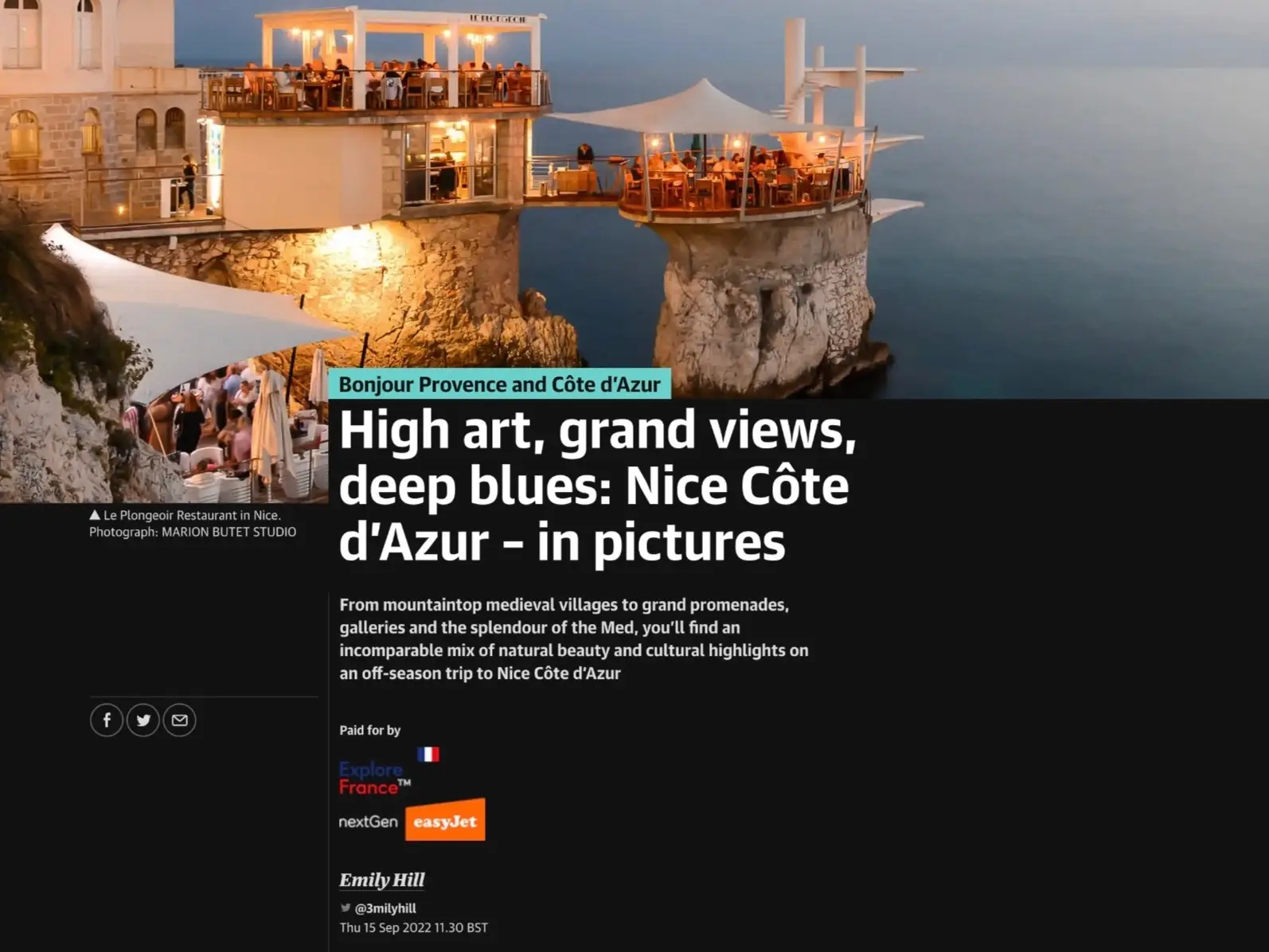Screen dimensions: 1269x952
Task: Click the nextGen logo text
Action: [368, 821]
